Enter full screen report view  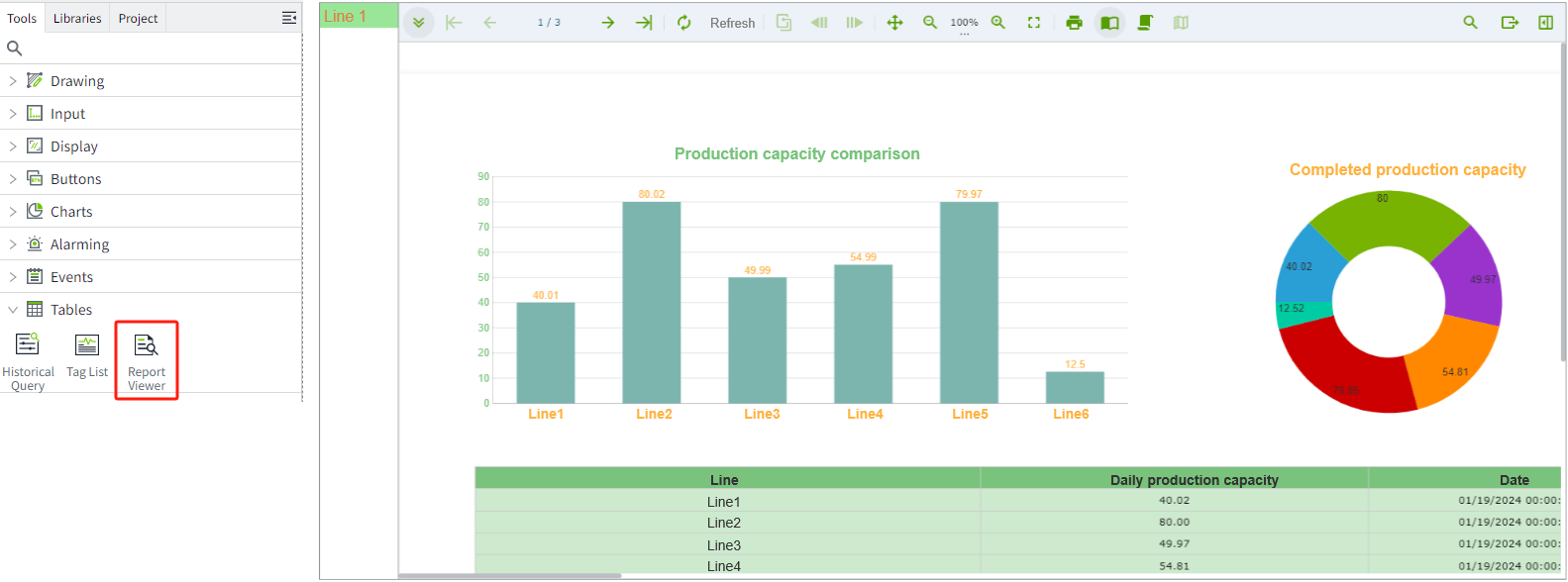pyautogui.click(x=1034, y=23)
